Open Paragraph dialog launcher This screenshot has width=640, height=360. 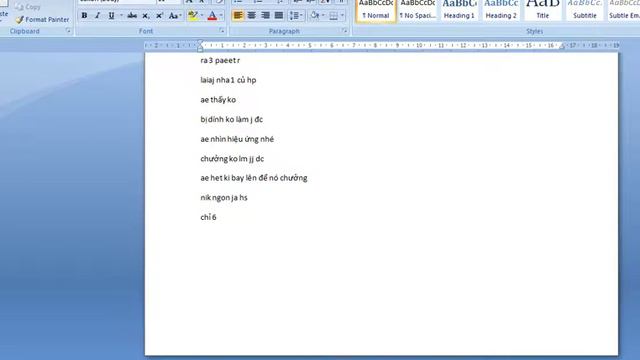[345, 31]
